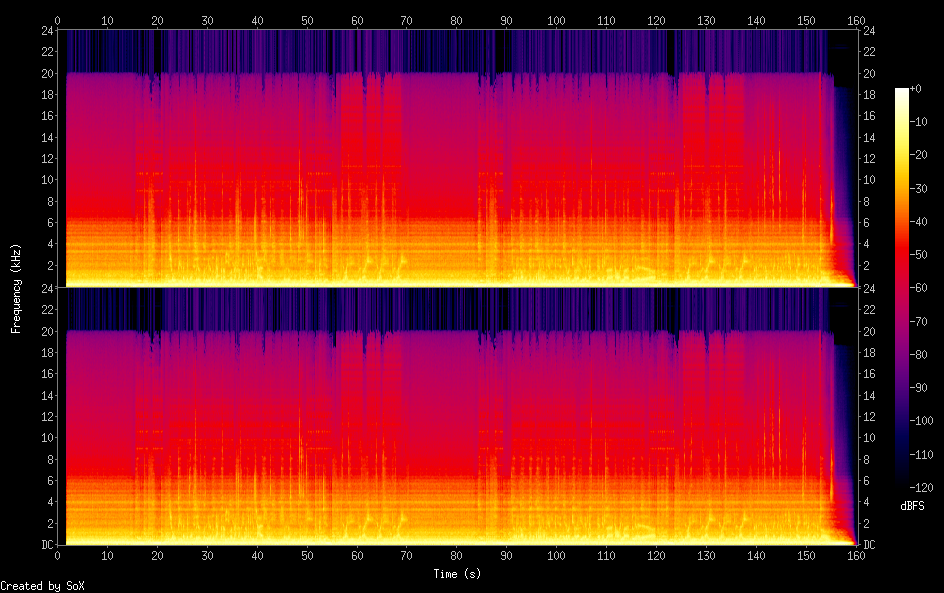Click the "Frequency (kHz)" vertical axis label

tap(16, 288)
